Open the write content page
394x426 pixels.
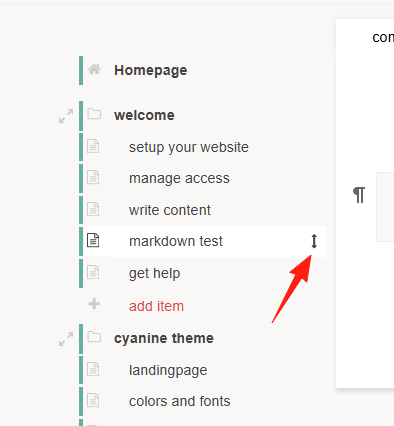[170, 210]
